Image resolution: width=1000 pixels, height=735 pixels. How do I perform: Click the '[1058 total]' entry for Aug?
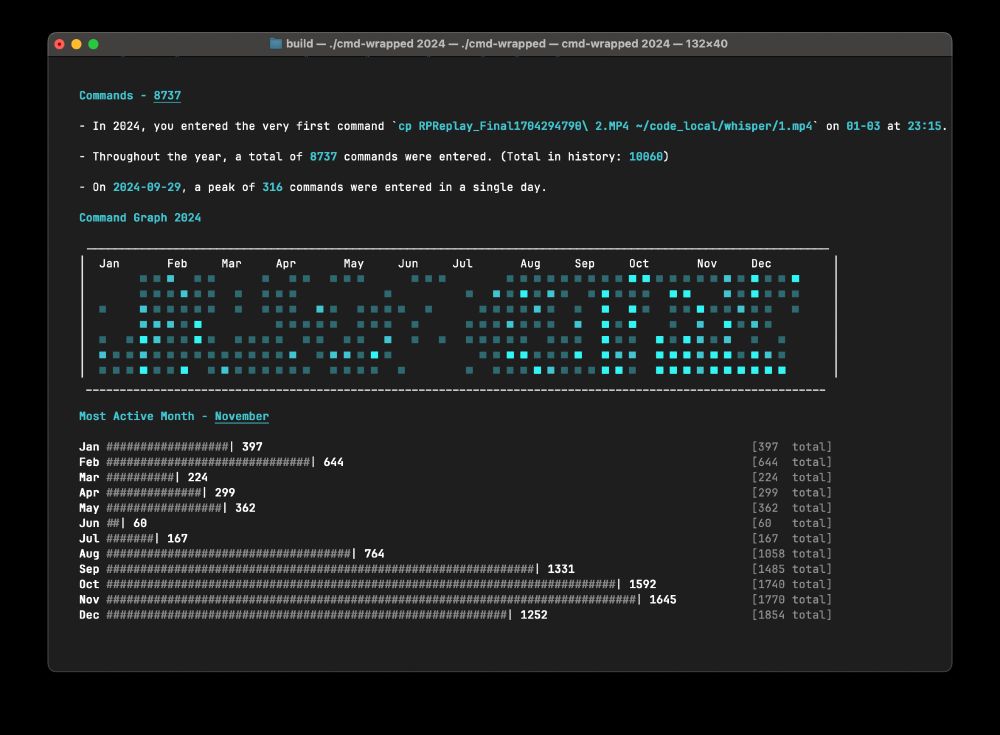pos(791,554)
